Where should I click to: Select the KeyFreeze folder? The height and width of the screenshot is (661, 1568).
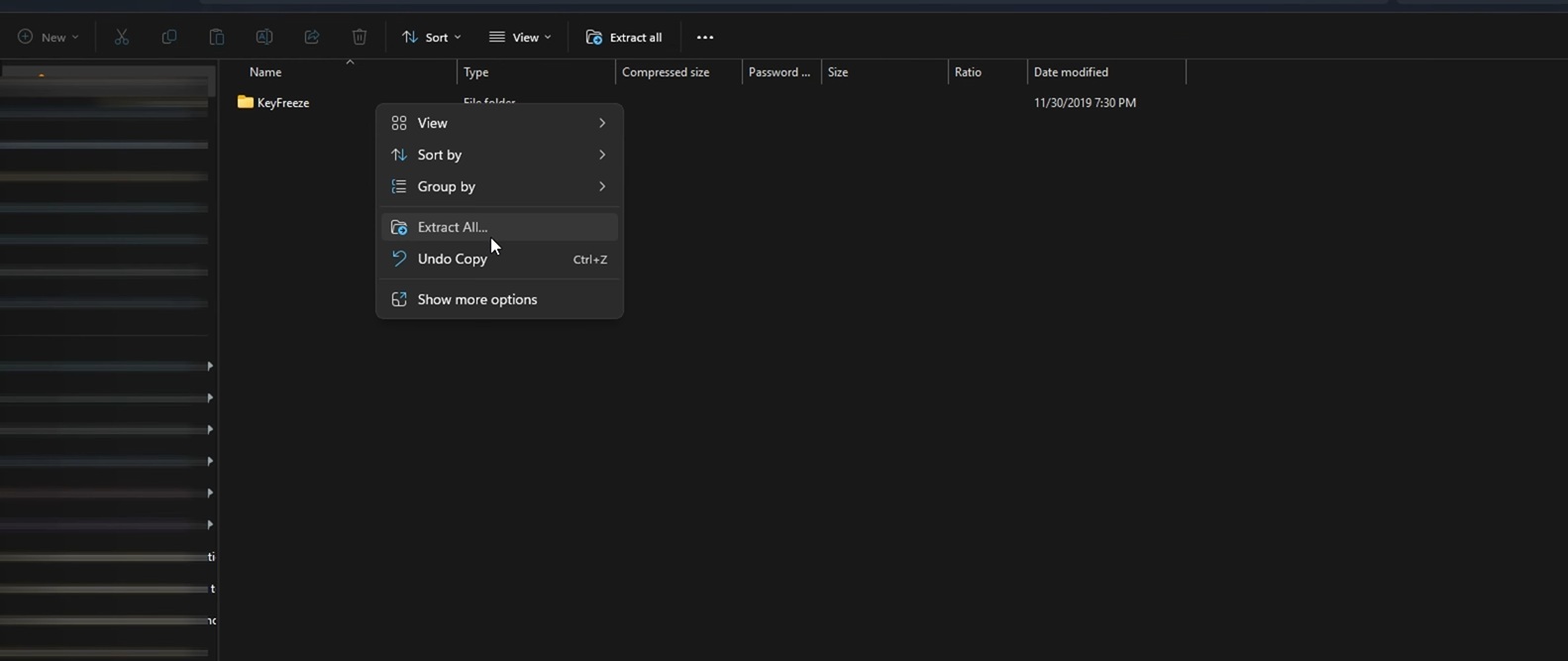tap(282, 103)
